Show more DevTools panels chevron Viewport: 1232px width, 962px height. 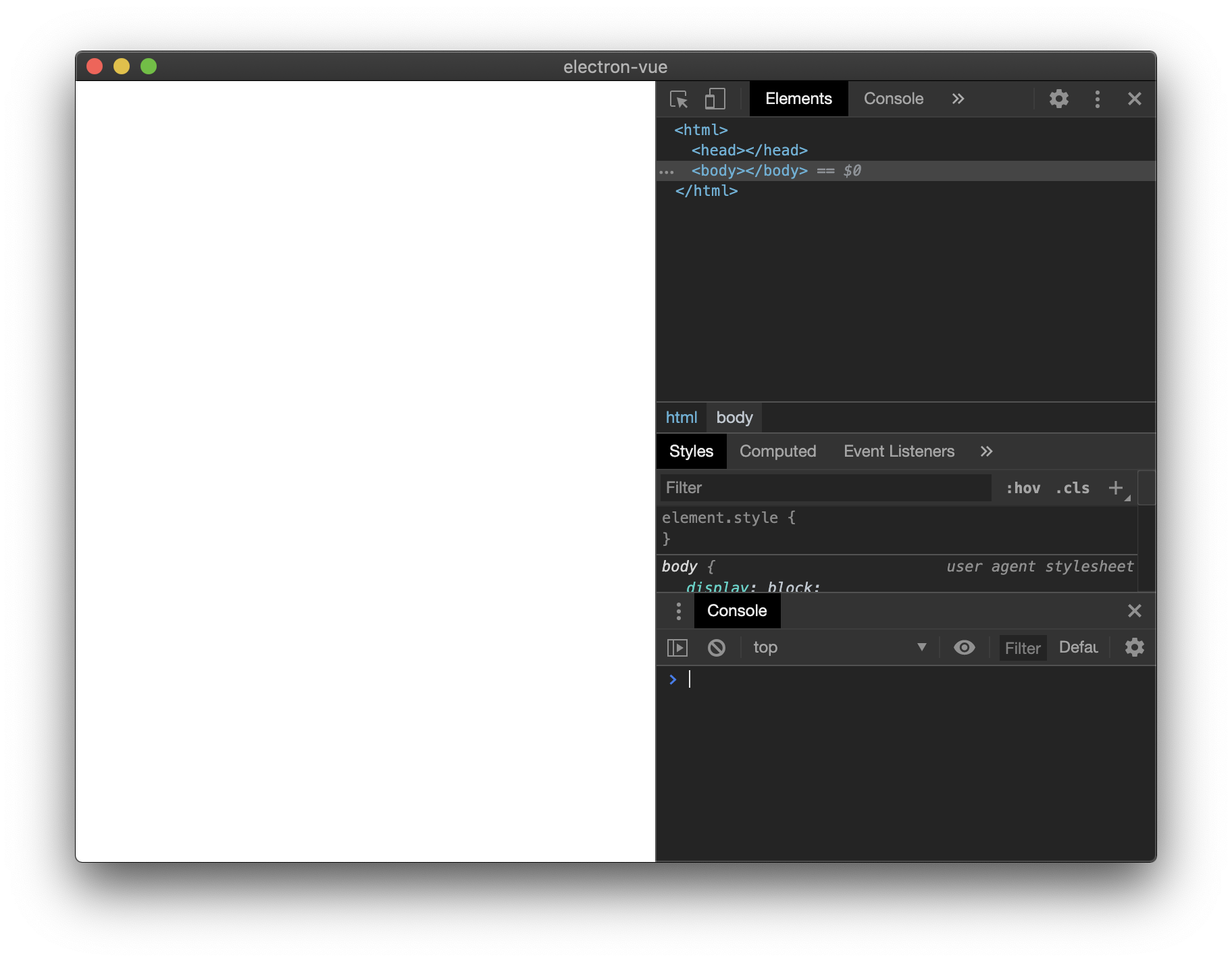(958, 99)
